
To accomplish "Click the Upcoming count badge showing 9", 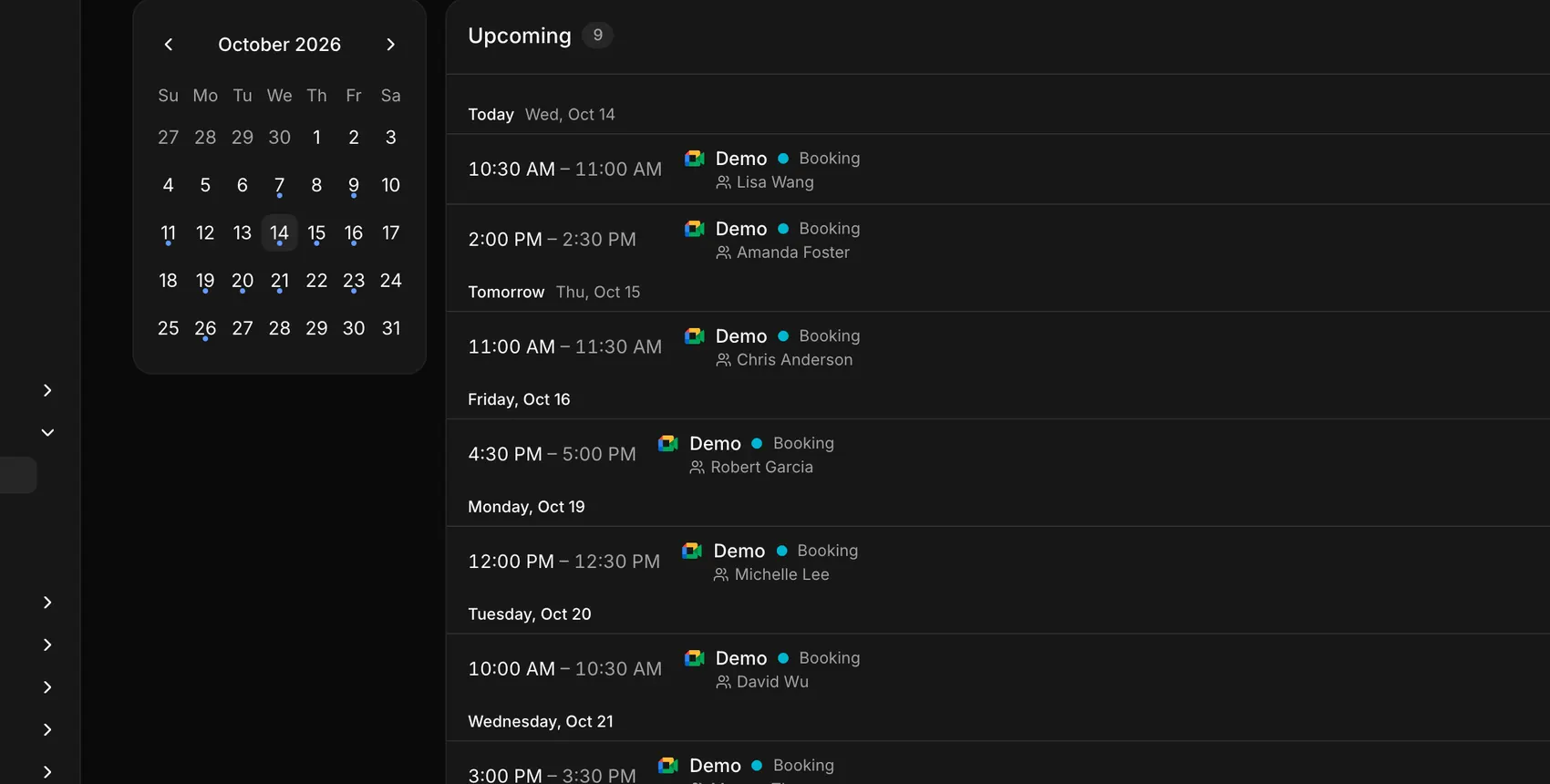I will (597, 36).
